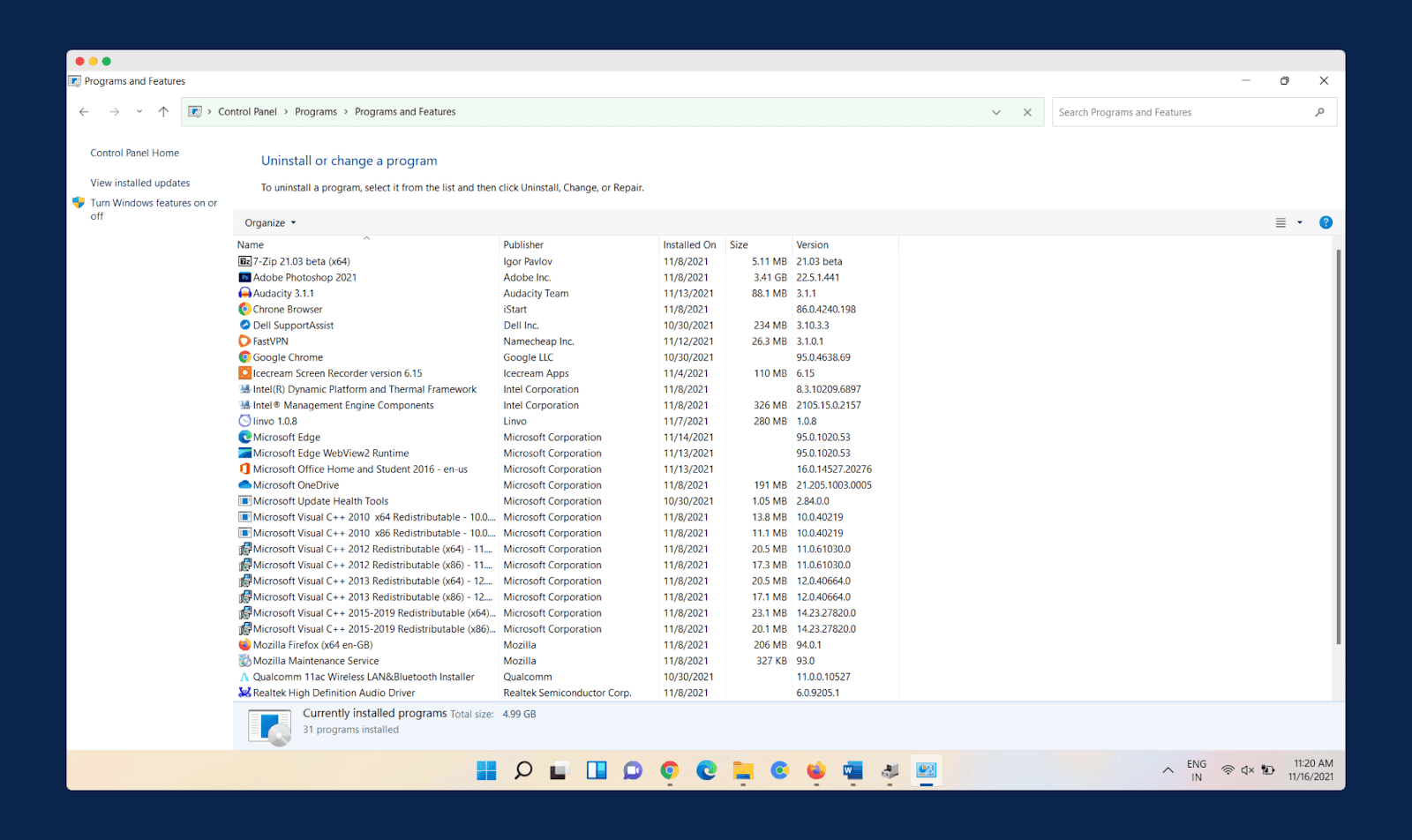Screen dimensions: 1412x840
Task: Sort list by Publisher column header
Action: pos(523,245)
